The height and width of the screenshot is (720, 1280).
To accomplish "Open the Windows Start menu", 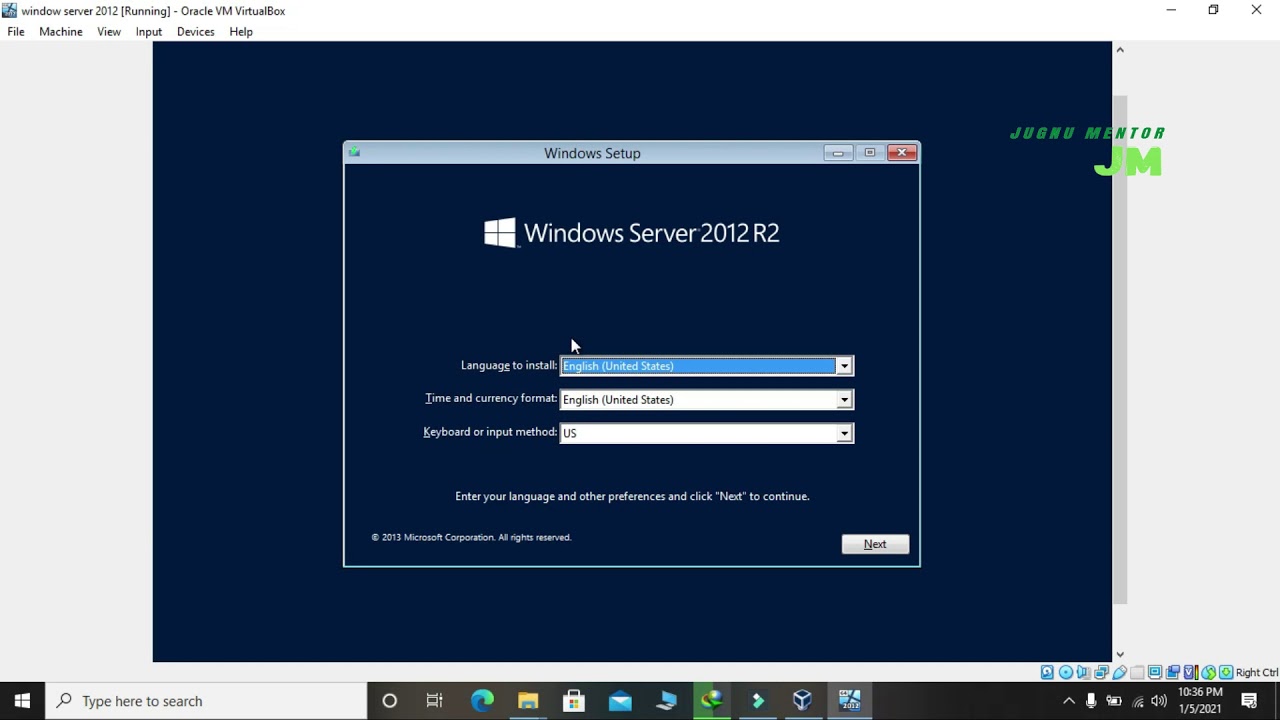I will (23, 701).
